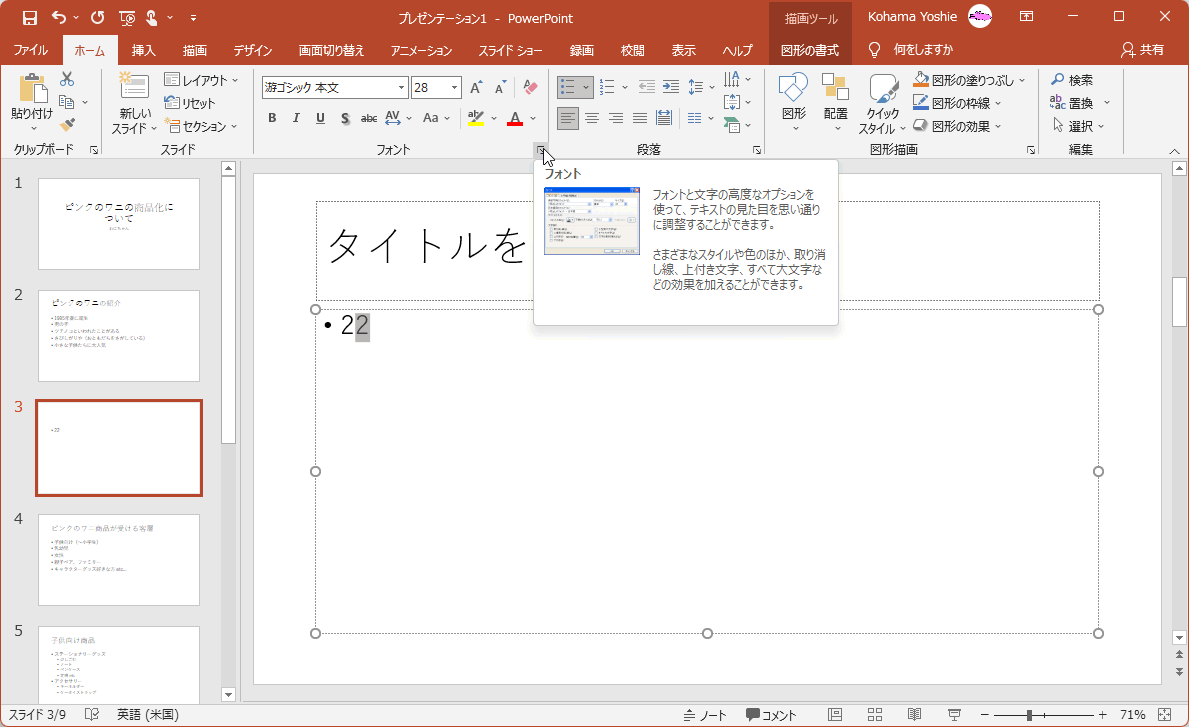Enable Underline formatting
This screenshot has height=727, width=1189.
pos(320,119)
